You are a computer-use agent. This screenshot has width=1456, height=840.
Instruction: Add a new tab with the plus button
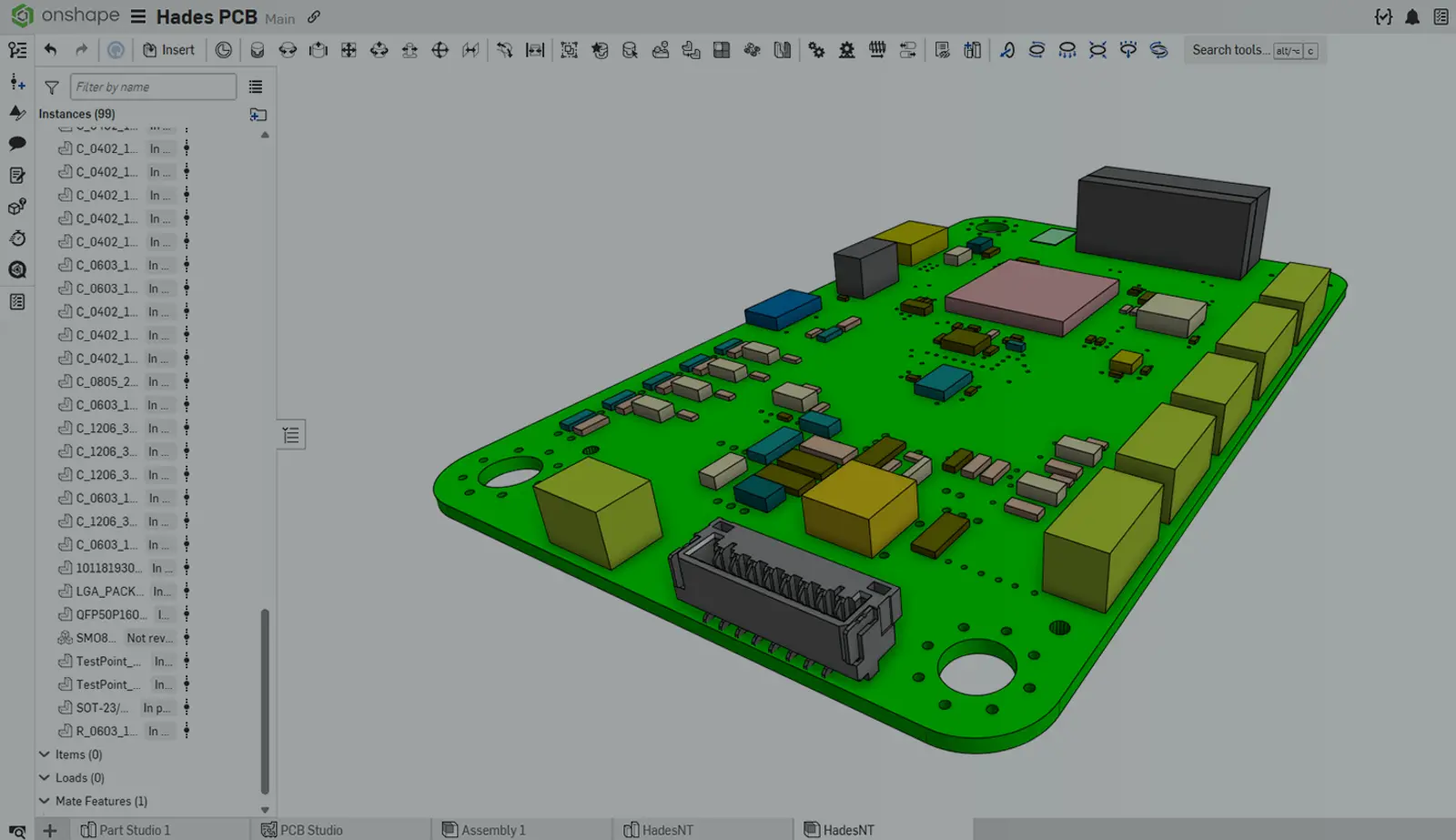(x=50, y=830)
